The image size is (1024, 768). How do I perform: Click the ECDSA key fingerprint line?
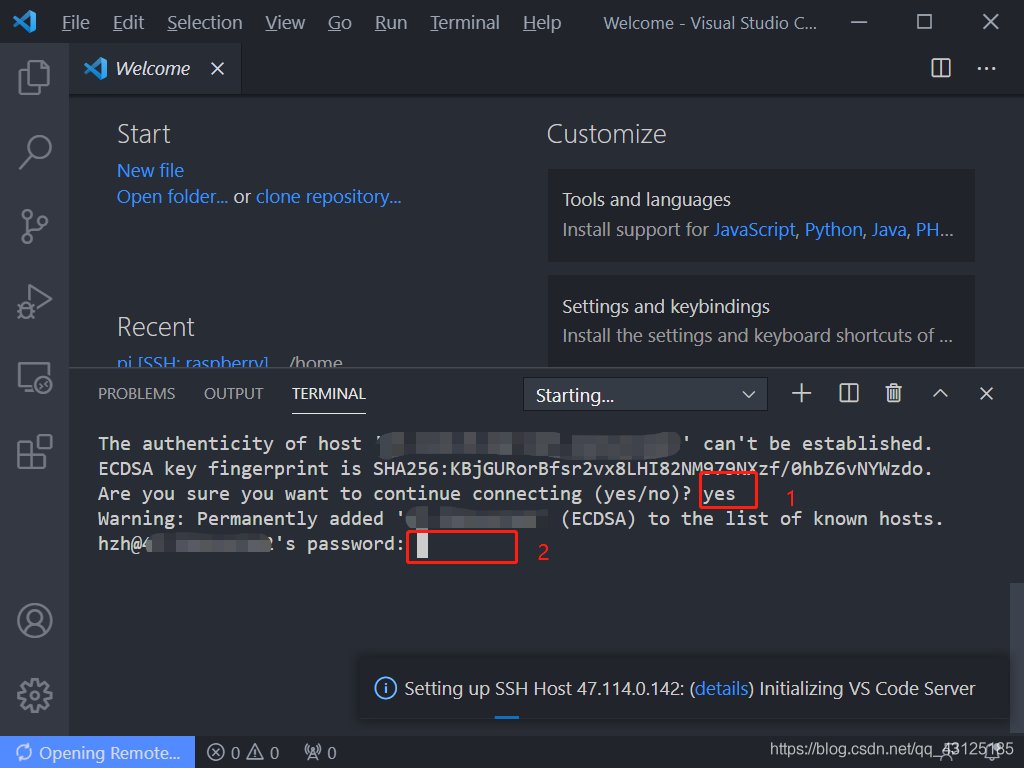click(x=515, y=469)
